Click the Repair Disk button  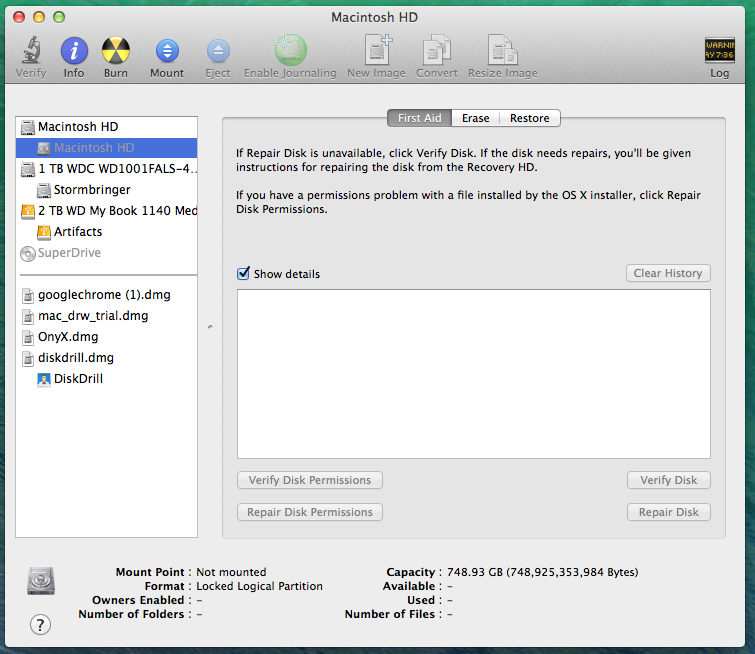[x=668, y=512]
